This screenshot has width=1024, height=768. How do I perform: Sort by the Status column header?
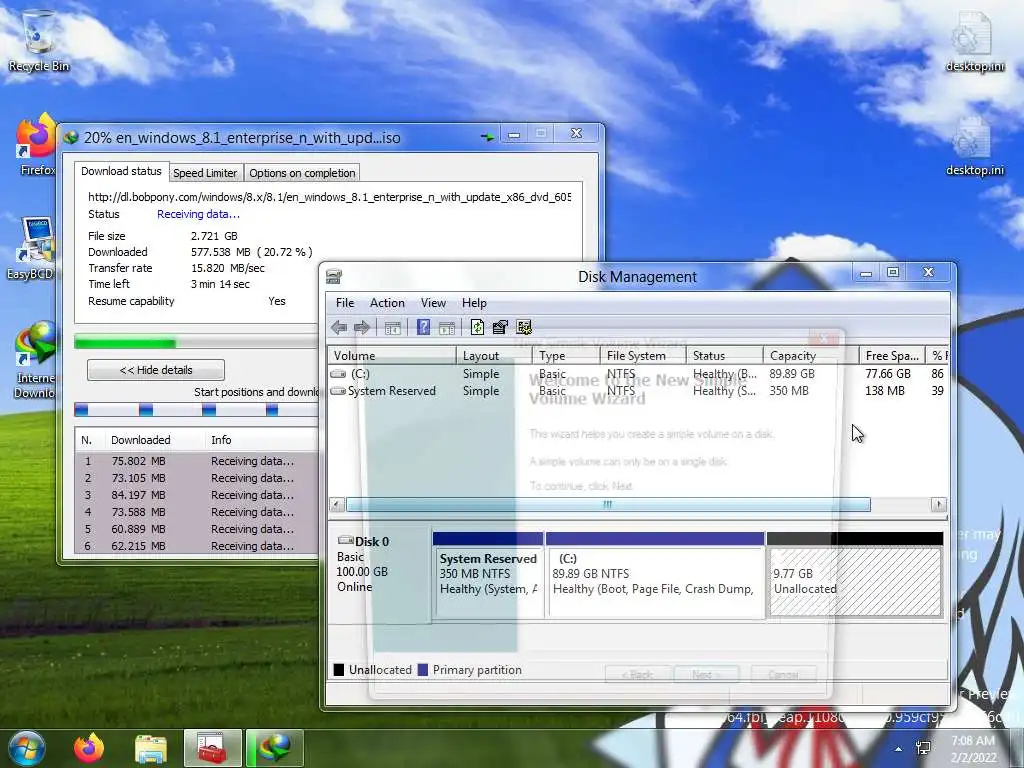[724, 356]
